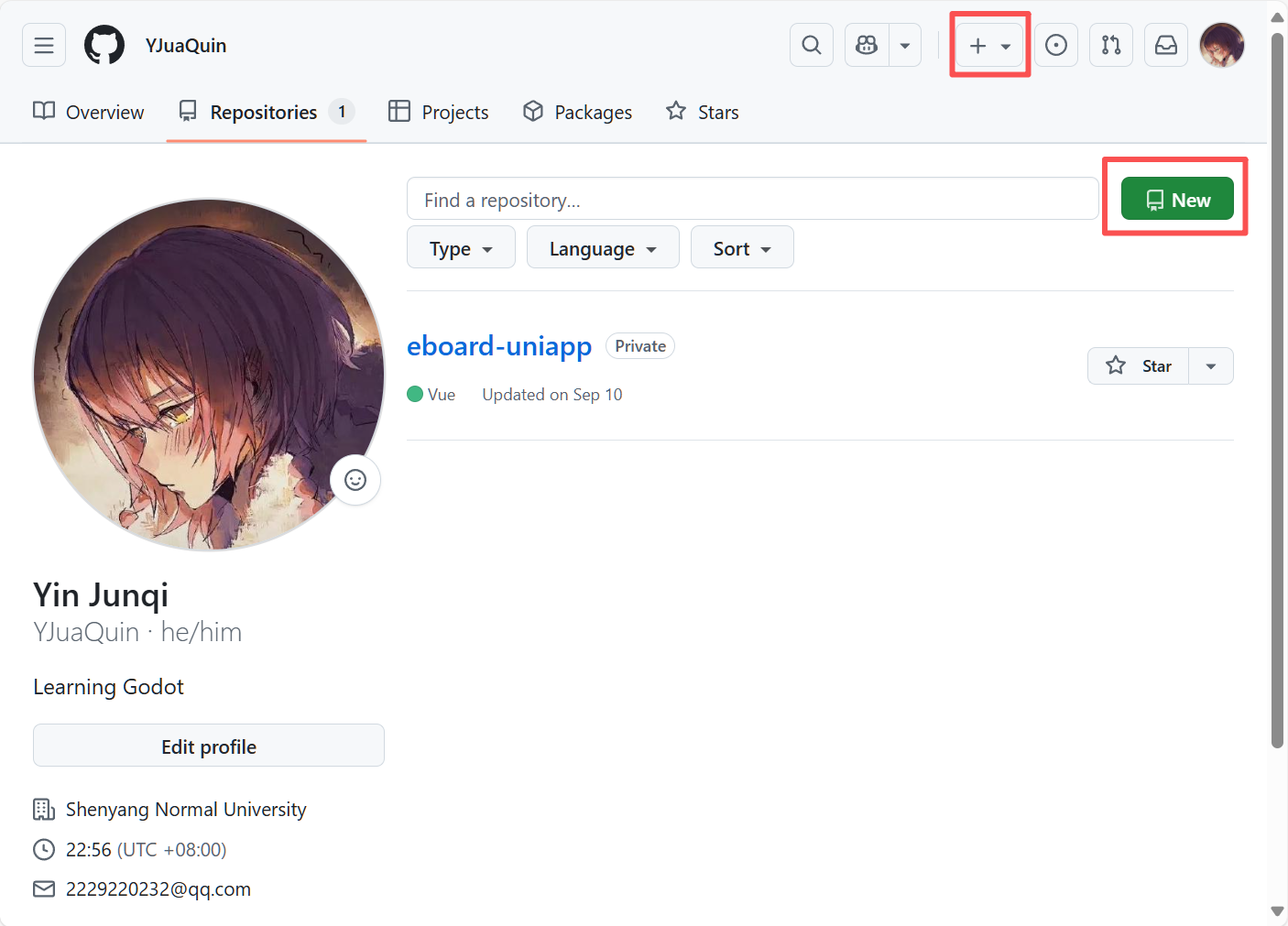This screenshot has height=926, width=1288.
Task: Switch to the Overview tab
Action: (x=89, y=112)
